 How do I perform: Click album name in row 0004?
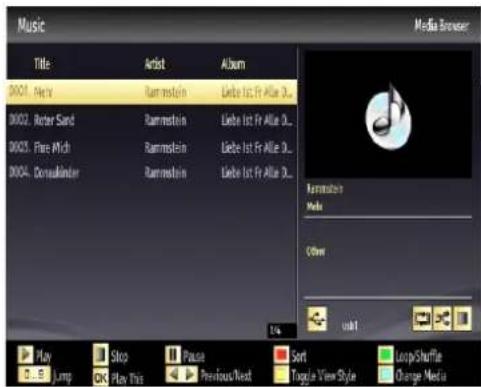[x=257, y=173]
